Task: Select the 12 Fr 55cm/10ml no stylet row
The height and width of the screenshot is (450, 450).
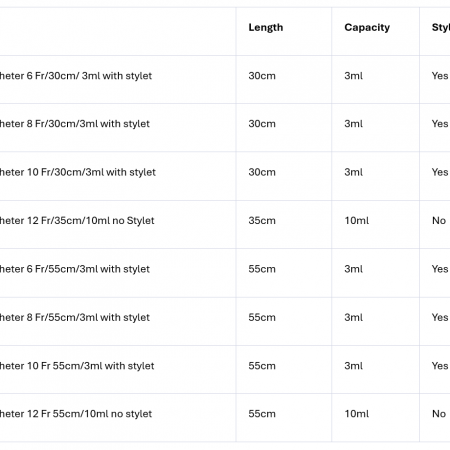Action: click(x=225, y=418)
